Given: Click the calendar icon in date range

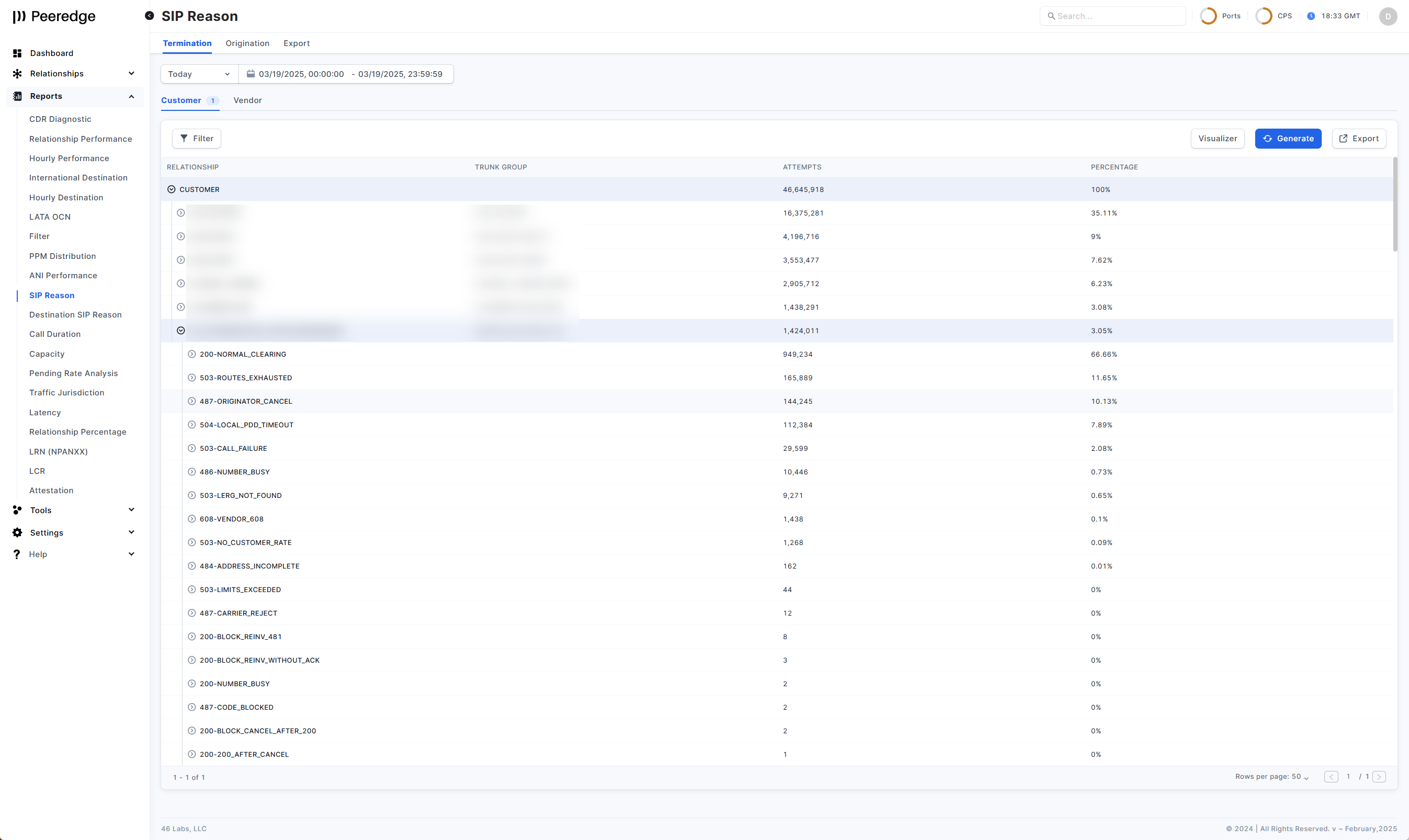Looking at the screenshot, I should click(250, 74).
